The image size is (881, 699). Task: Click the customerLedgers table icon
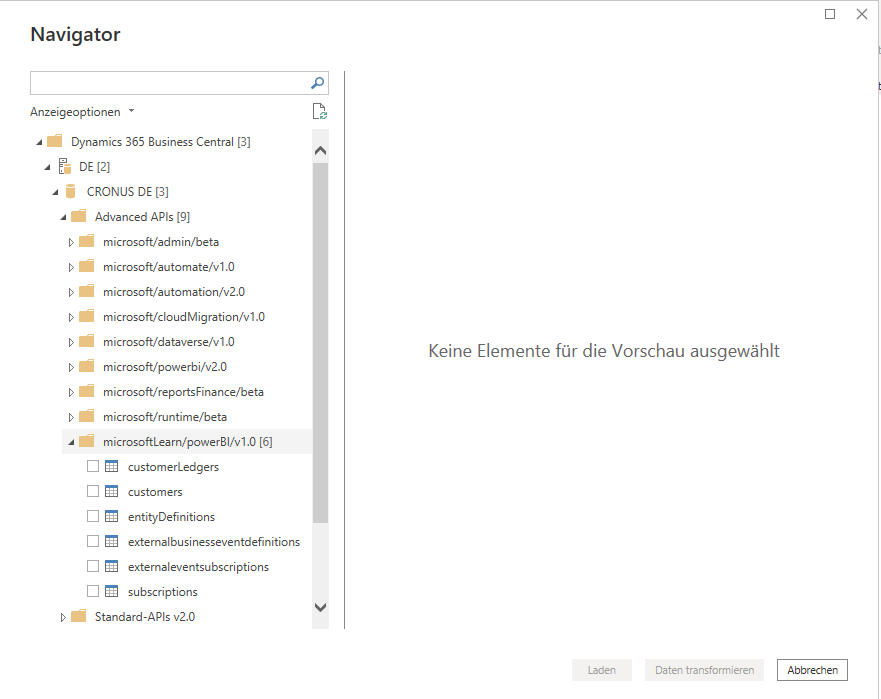tap(112, 466)
